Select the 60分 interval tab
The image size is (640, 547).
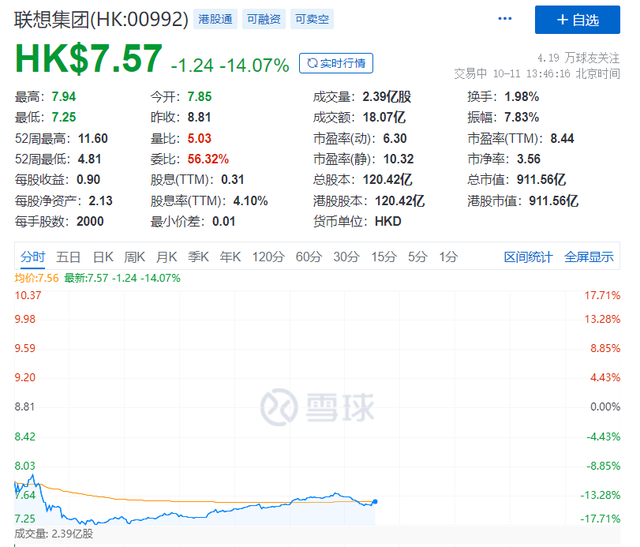pos(309,257)
